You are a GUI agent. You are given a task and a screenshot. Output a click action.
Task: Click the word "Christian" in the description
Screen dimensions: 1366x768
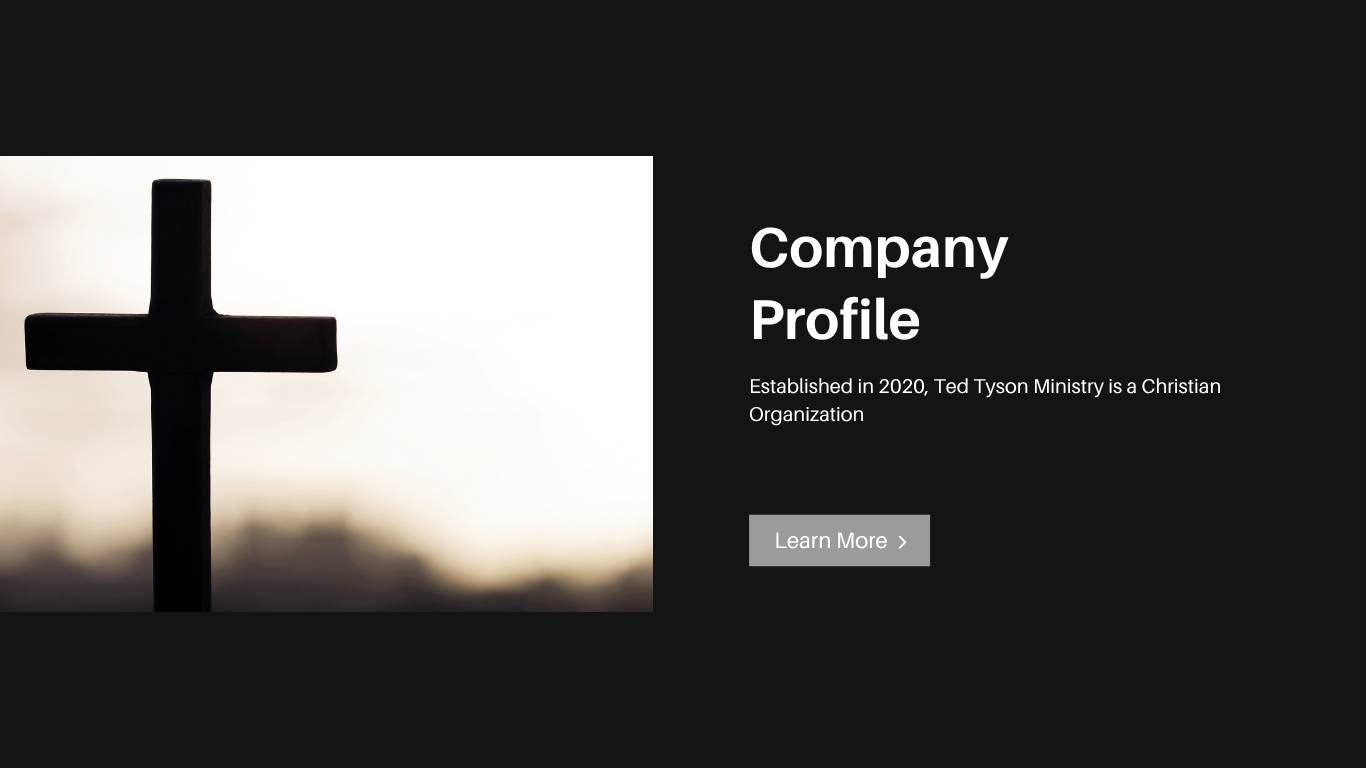point(1181,387)
